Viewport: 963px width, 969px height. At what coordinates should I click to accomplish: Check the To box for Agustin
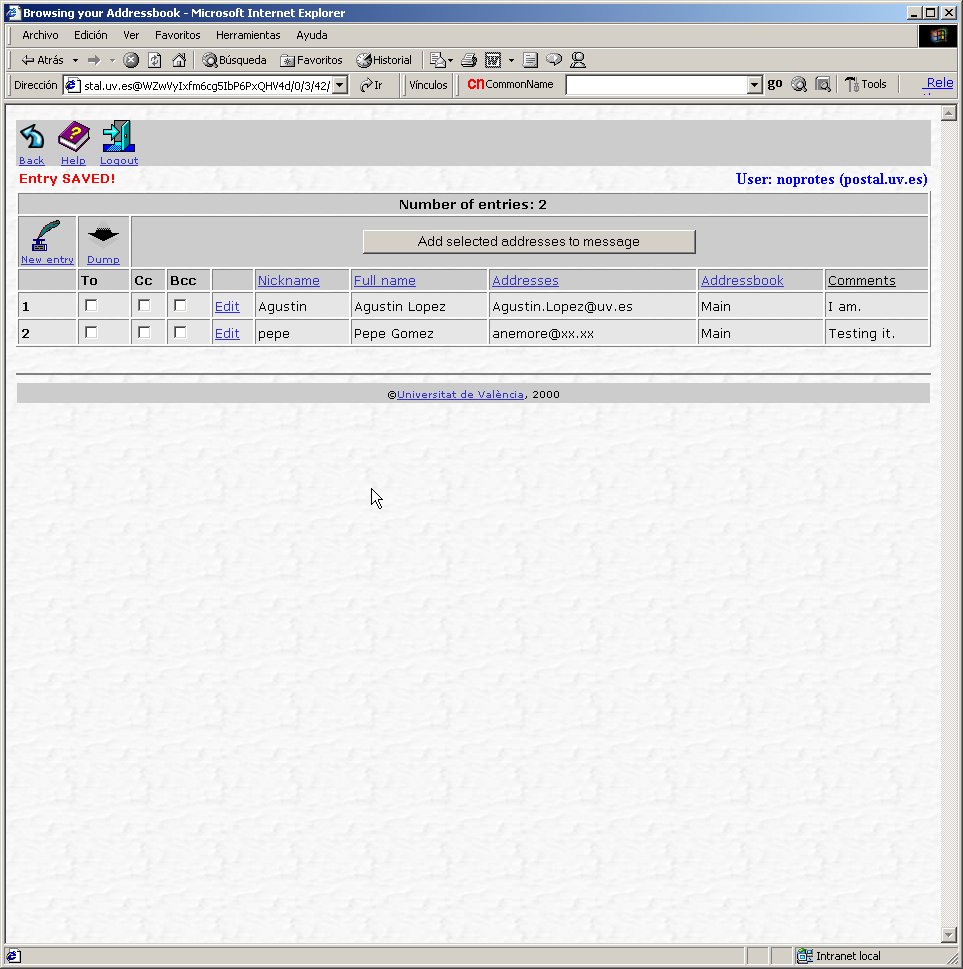(x=91, y=305)
